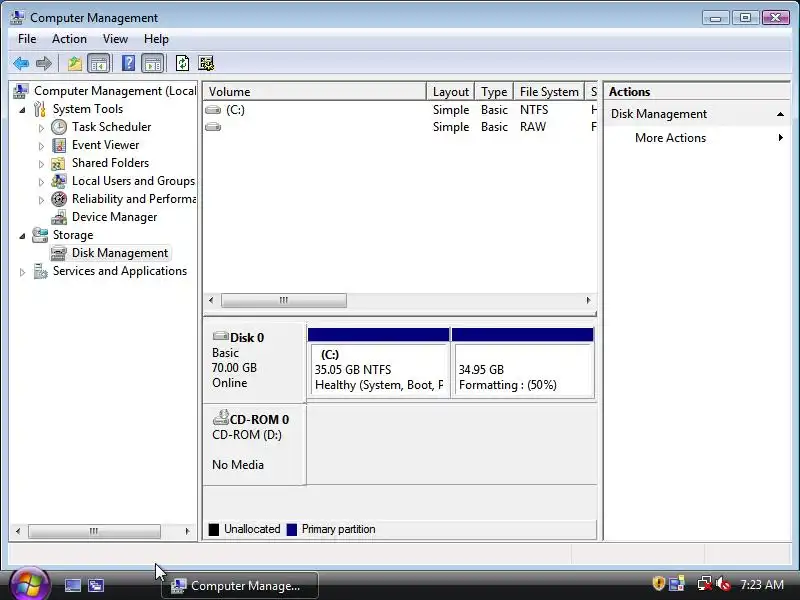Click the Switch between windows quick launch icon
Viewport: 800px width, 600px height.
[x=96, y=585]
